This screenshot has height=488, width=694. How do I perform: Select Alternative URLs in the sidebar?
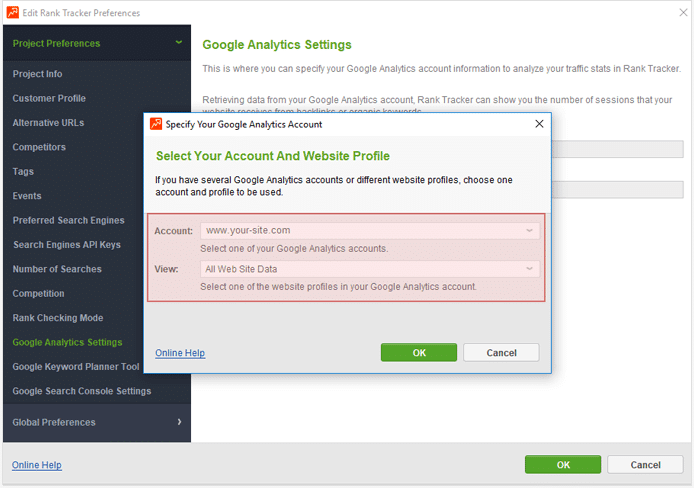click(x=48, y=123)
